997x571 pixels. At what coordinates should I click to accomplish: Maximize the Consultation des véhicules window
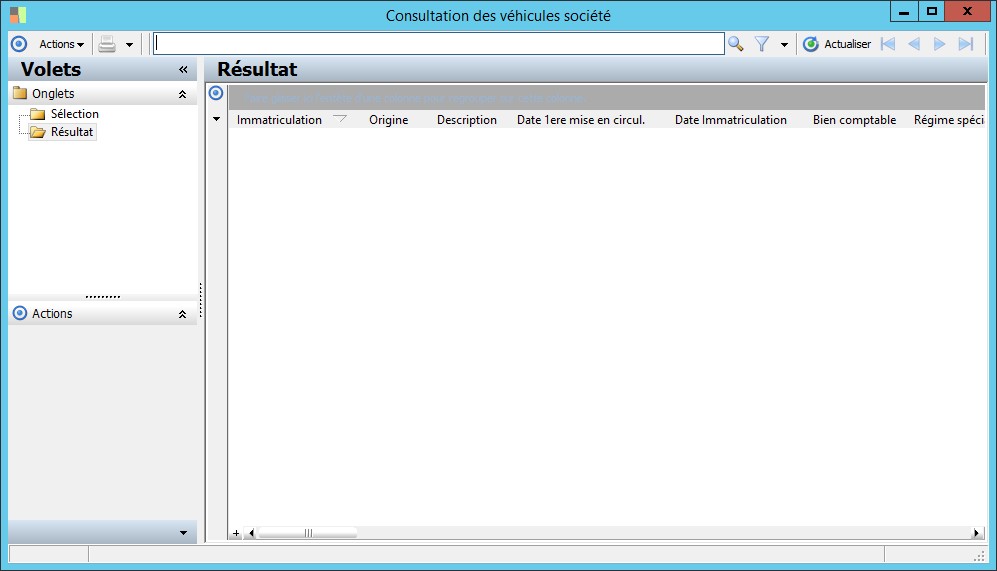pos(932,11)
